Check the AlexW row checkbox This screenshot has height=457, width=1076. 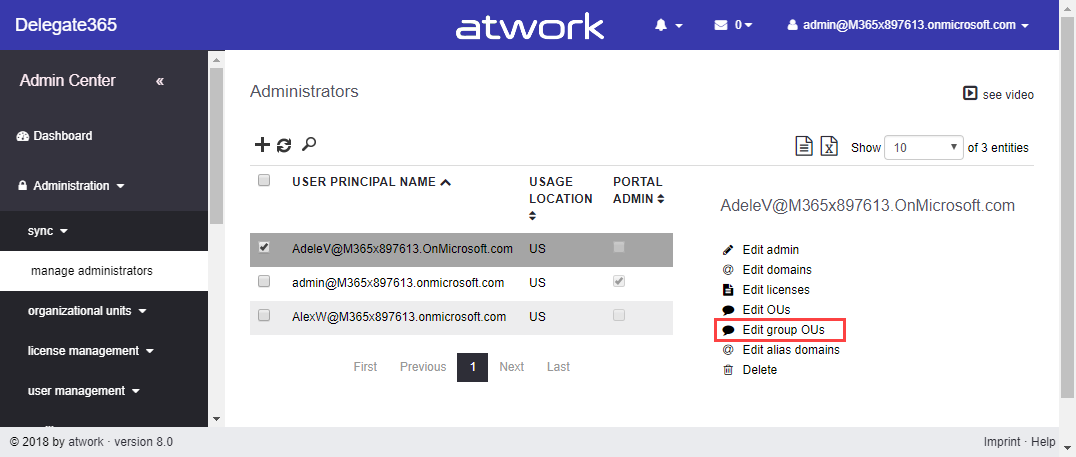[x=264, y=315]
